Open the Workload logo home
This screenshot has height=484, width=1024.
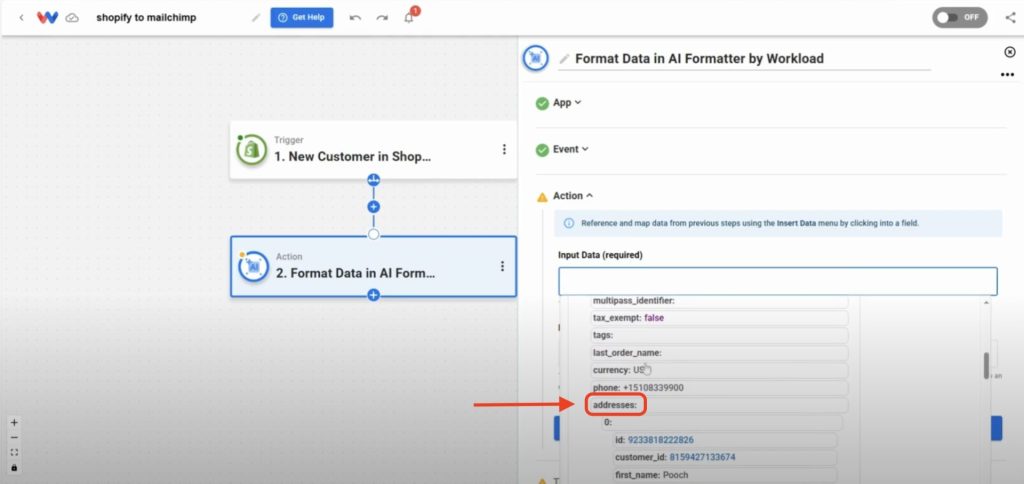48,18
